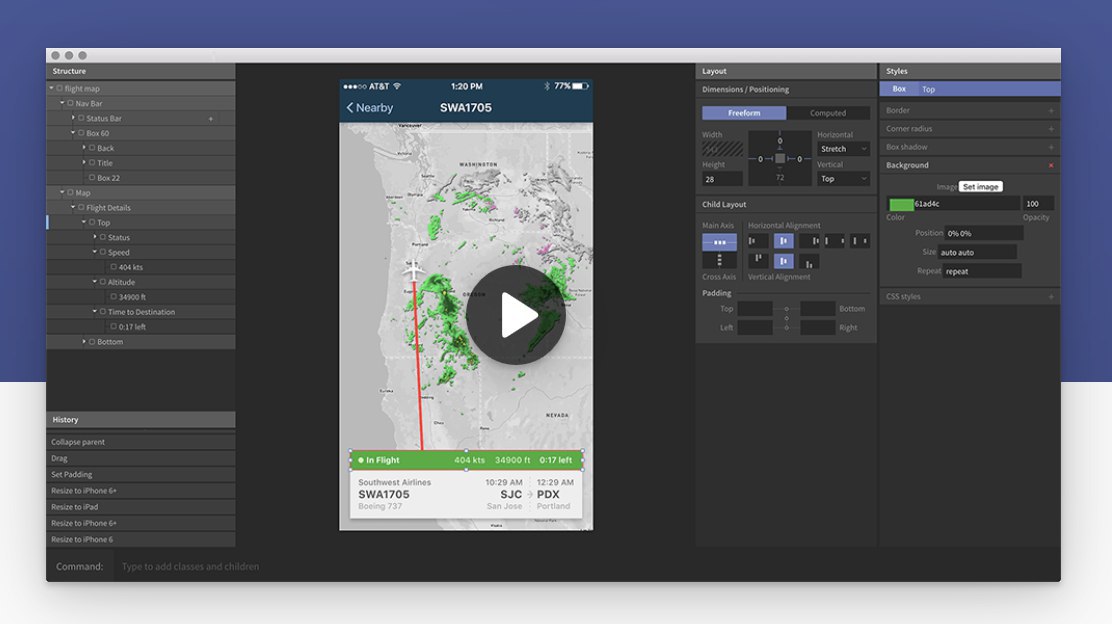
Task: Choose space-between horizontal alignment icon
Action: tap(835, 241)
